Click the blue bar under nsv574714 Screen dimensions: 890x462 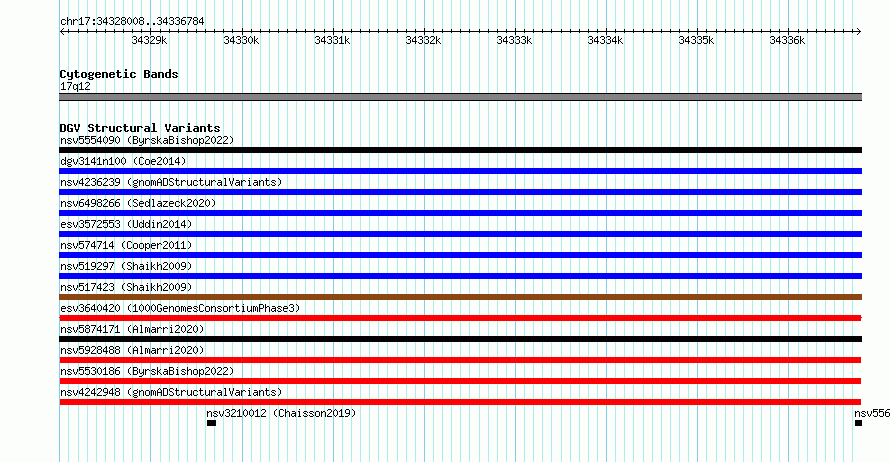click(x=460, y=255)
